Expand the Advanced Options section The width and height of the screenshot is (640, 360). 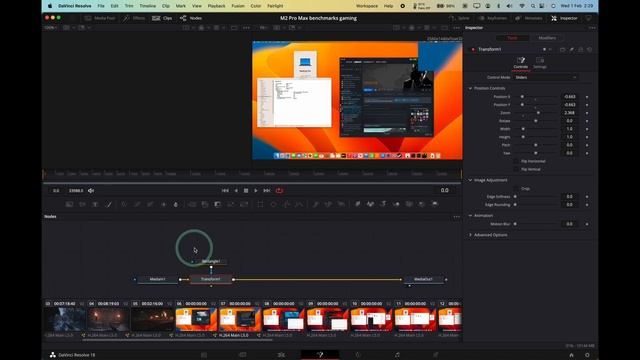pos(470,235)
